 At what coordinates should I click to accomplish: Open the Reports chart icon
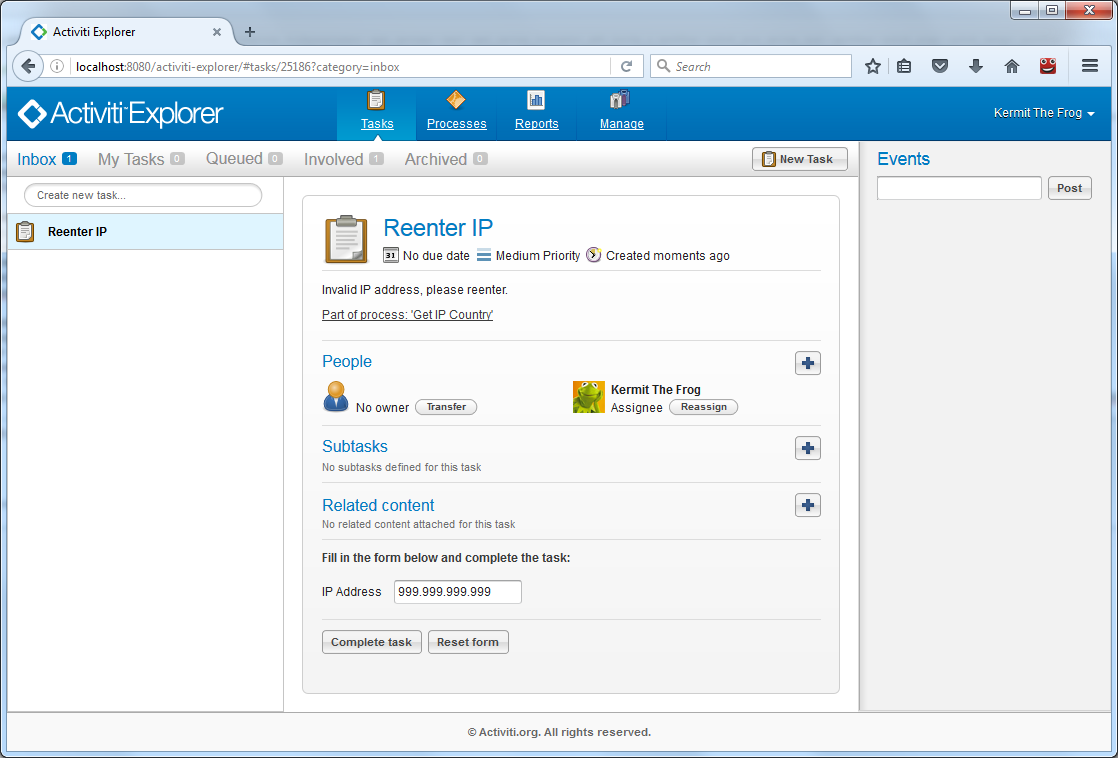tap(536, 100)
